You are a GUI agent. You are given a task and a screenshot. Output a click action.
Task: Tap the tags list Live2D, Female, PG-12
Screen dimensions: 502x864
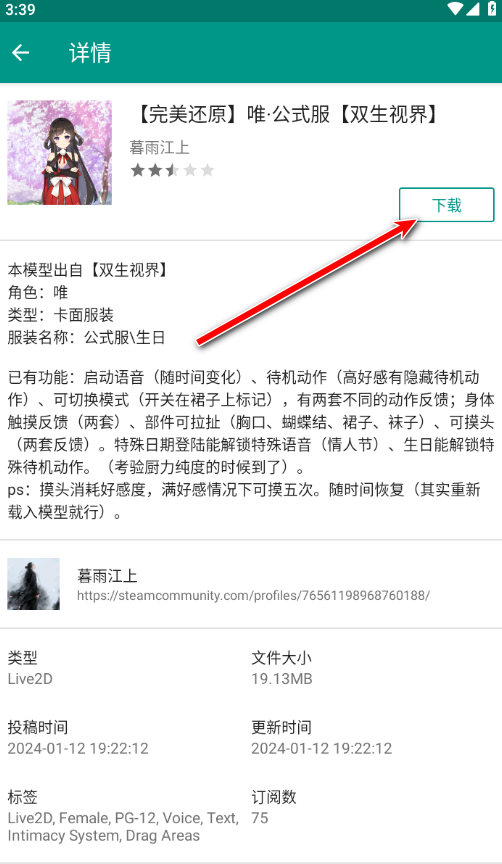123,827
